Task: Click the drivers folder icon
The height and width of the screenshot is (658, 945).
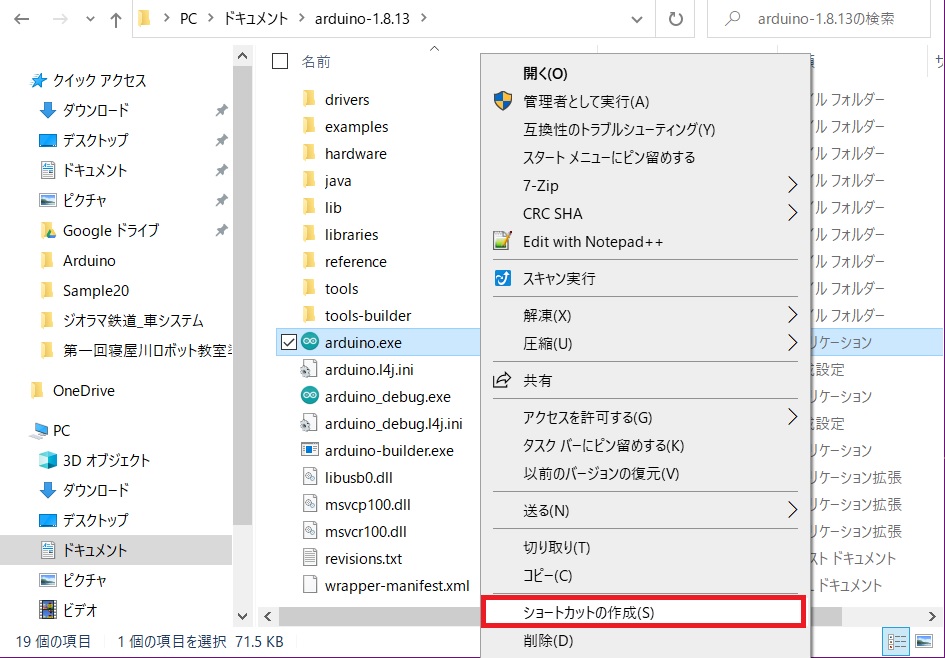Action: click(309, 98)
